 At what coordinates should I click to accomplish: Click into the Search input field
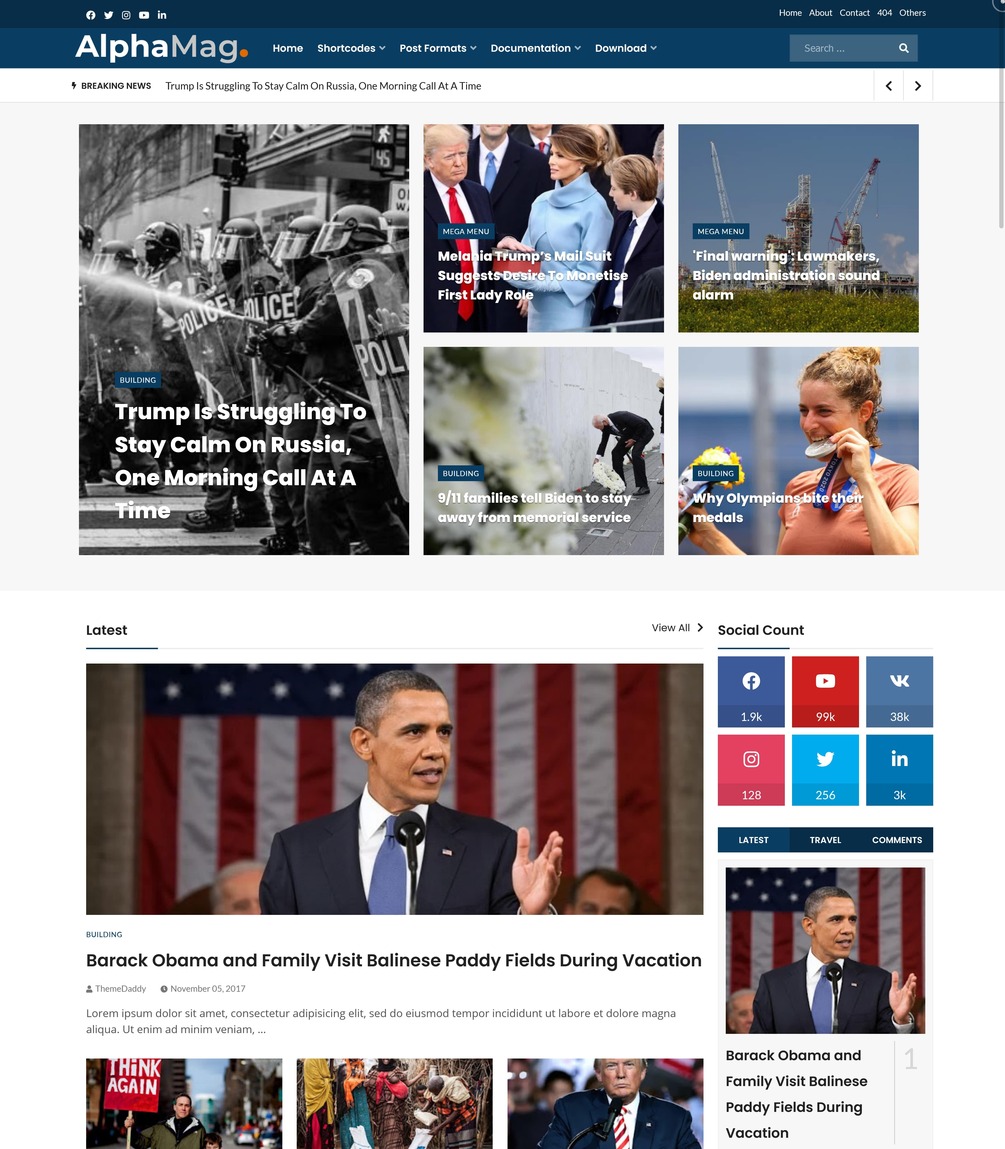click(x=843, y=48)
